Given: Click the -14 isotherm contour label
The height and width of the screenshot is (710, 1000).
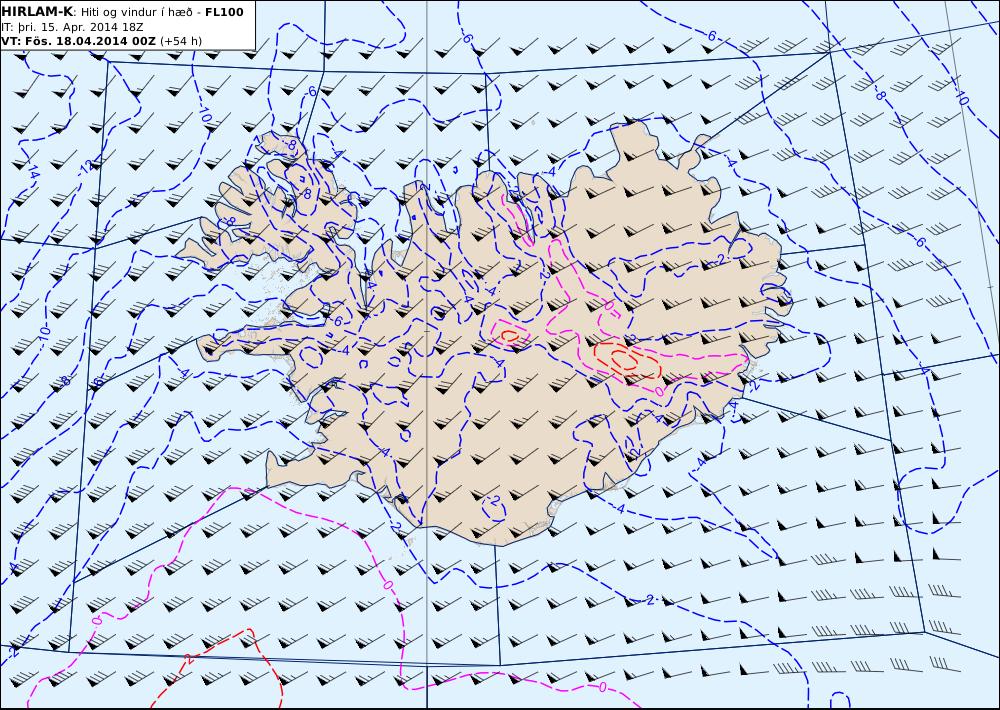Looking at the screenshot, I should pos(33,173).
